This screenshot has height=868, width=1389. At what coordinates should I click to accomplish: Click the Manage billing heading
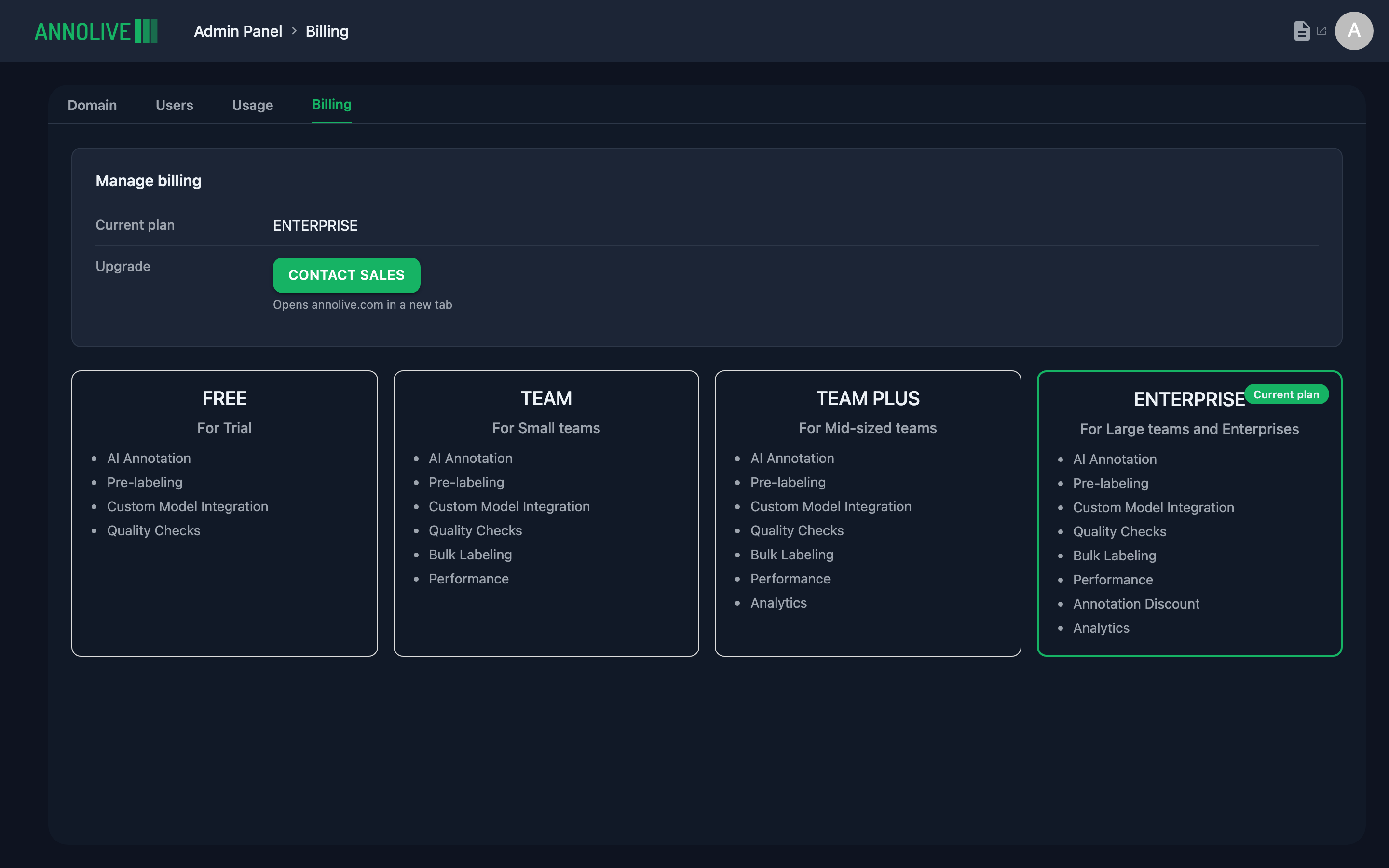(x=149, y=181)
